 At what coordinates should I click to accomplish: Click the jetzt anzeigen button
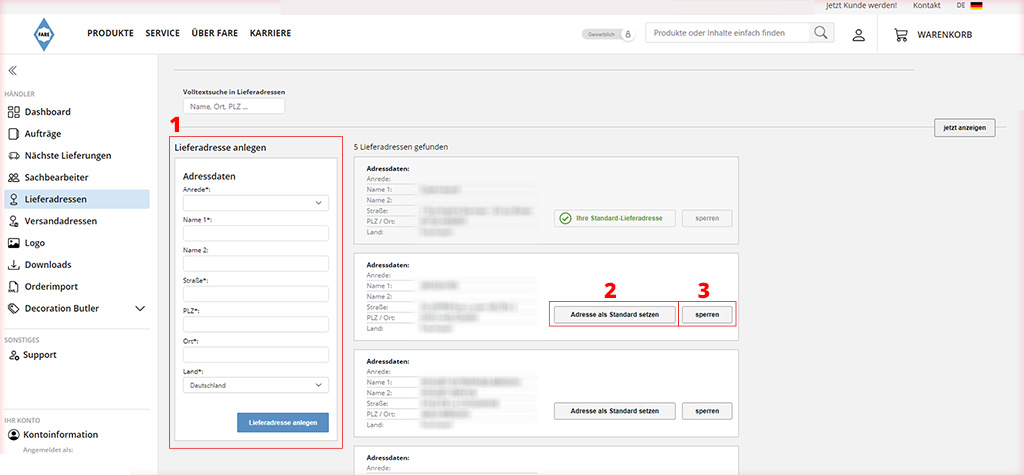coord(964,128)
